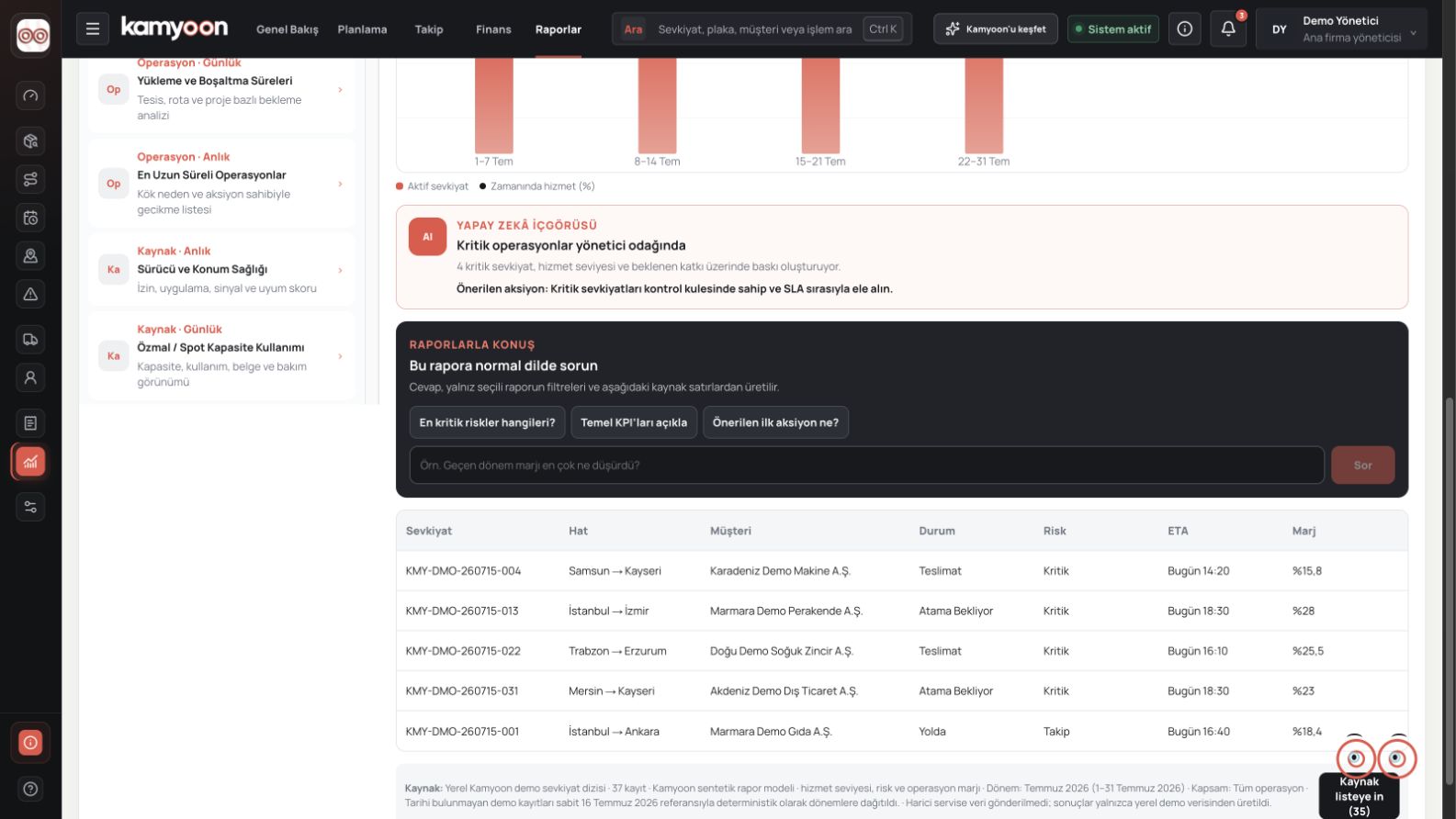Screen dimensions: 1456x819
Task: Click the route planning sidebar icon
Action: pyautogui.click(x=30, y=179)
